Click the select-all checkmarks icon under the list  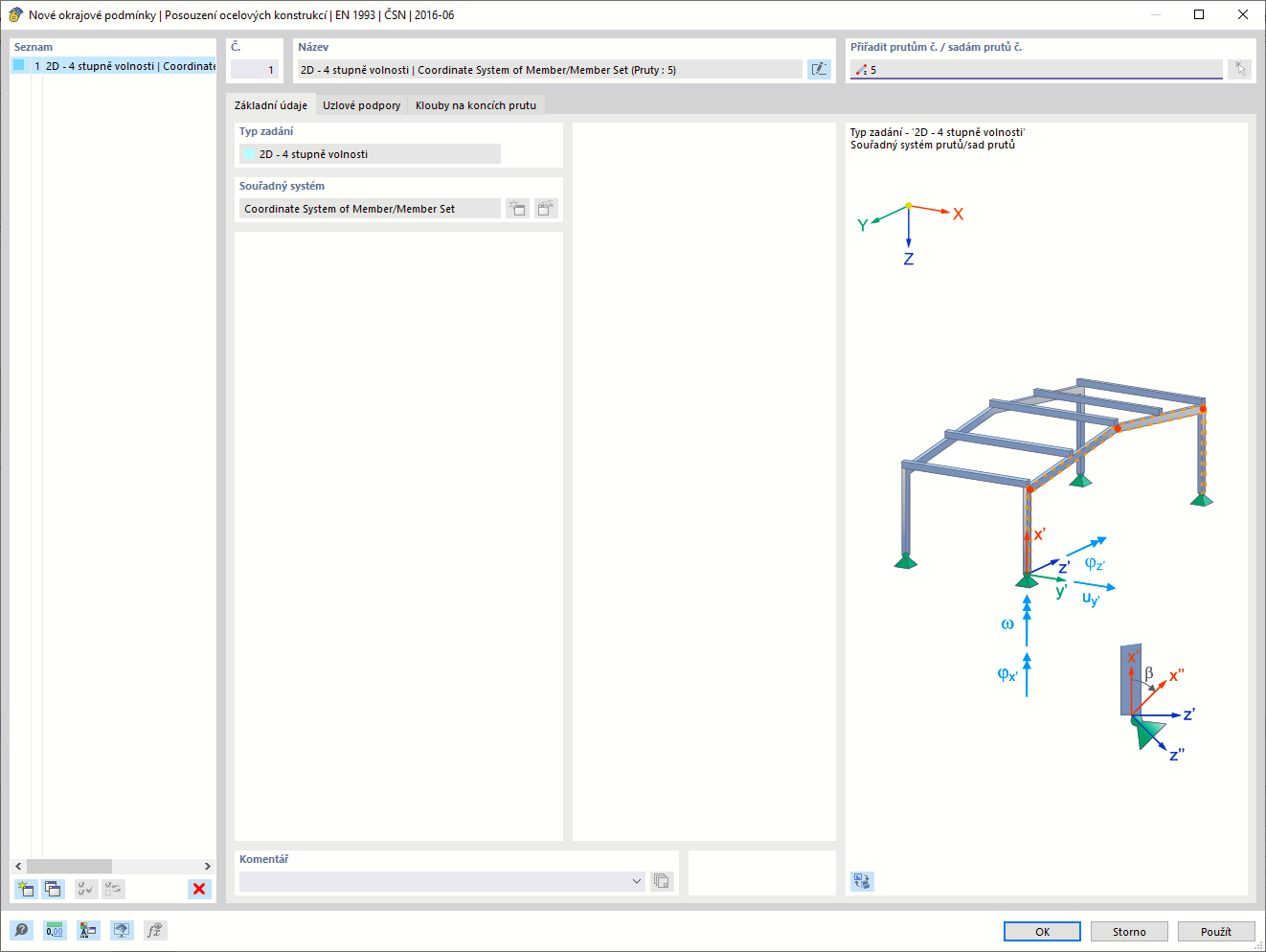[x=86, y=889]
